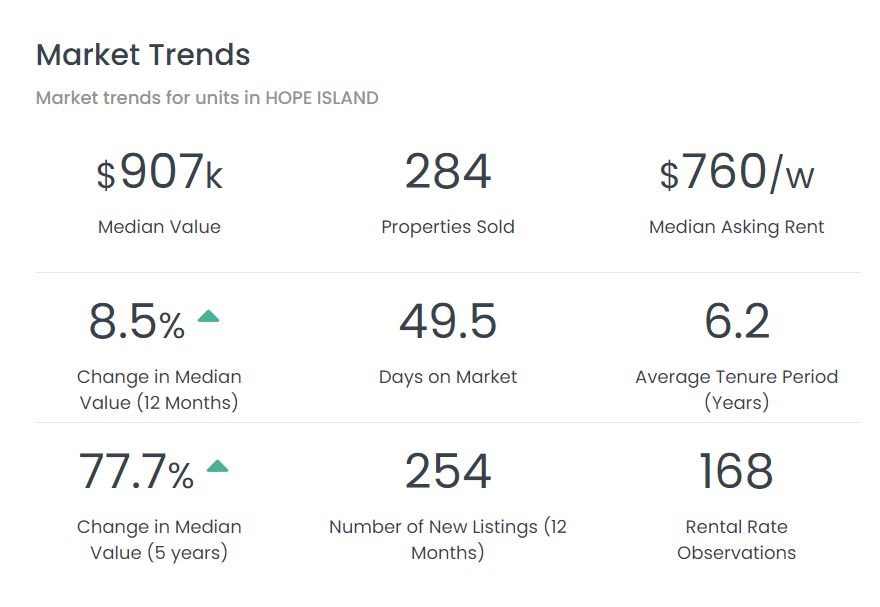Image resolution: width=880 pixels, height=607 pixels.
Task: Click the 6.2 tenure figure
Action: (737, 322)
